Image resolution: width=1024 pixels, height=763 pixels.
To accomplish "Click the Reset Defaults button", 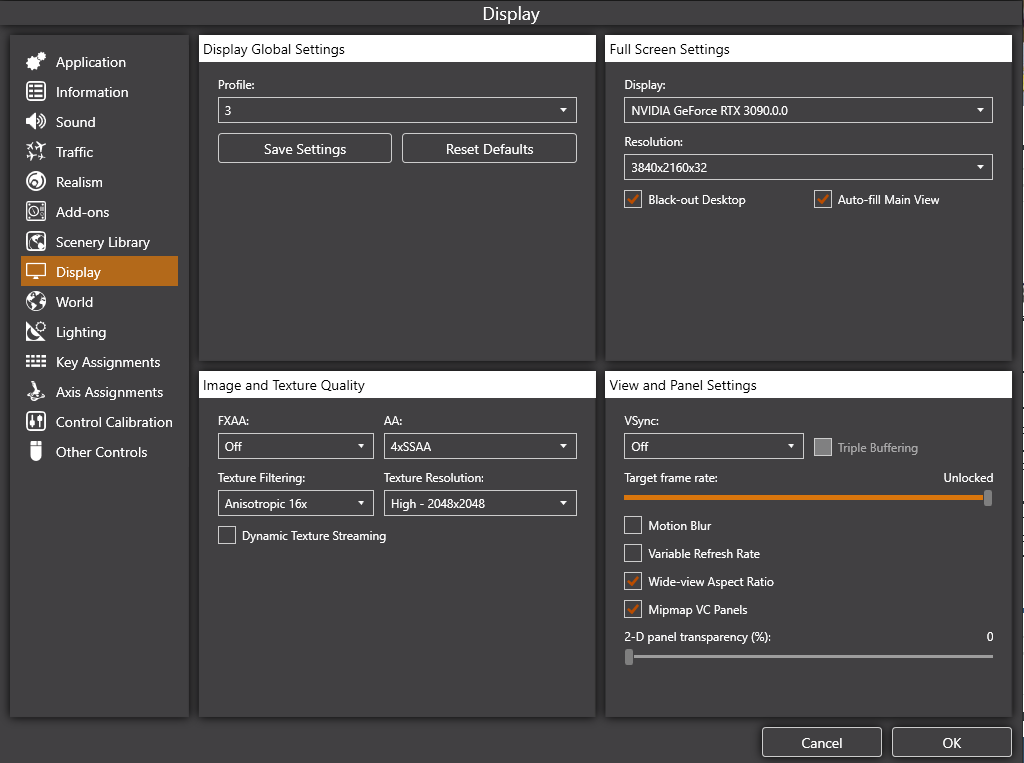I will [489, 148].
